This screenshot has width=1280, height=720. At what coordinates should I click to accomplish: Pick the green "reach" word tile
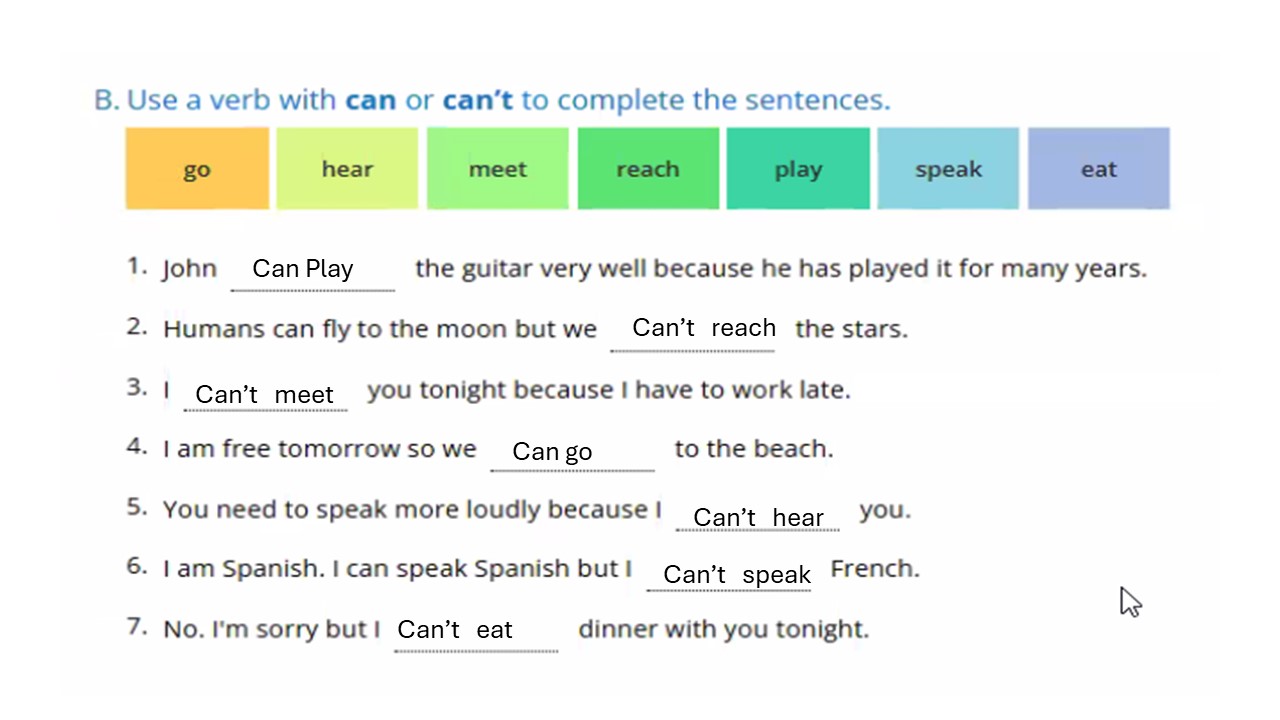[648, 169]
